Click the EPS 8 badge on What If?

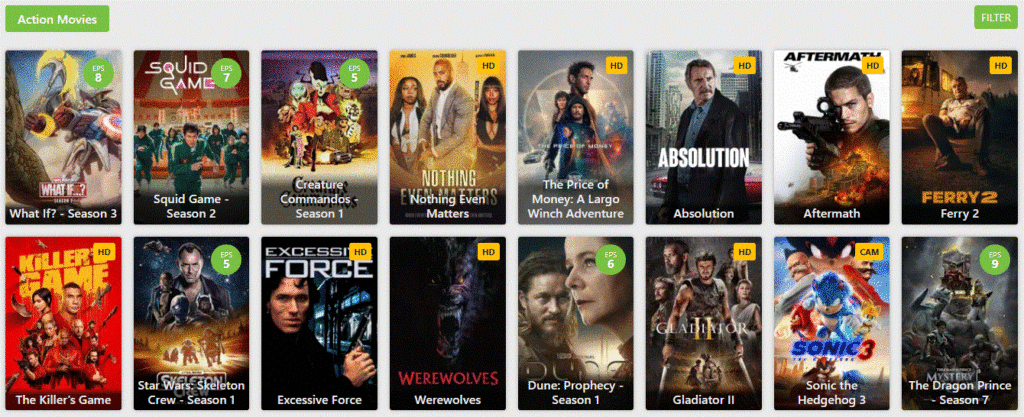[x=98, y=73]
